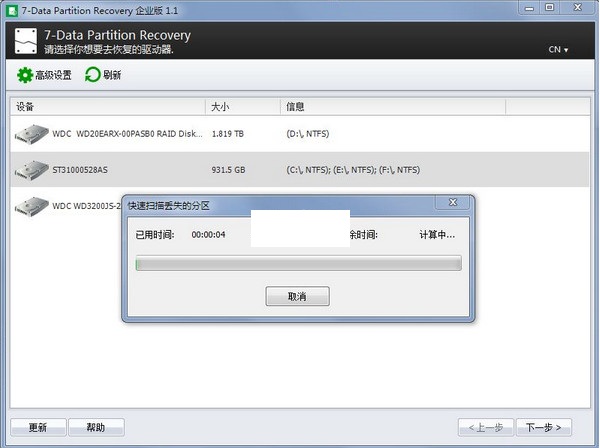Viewport: 600px width, 448px height.
Task: Select the WDC WD3200JS drive icon
Action: click(x=32, y=207)
